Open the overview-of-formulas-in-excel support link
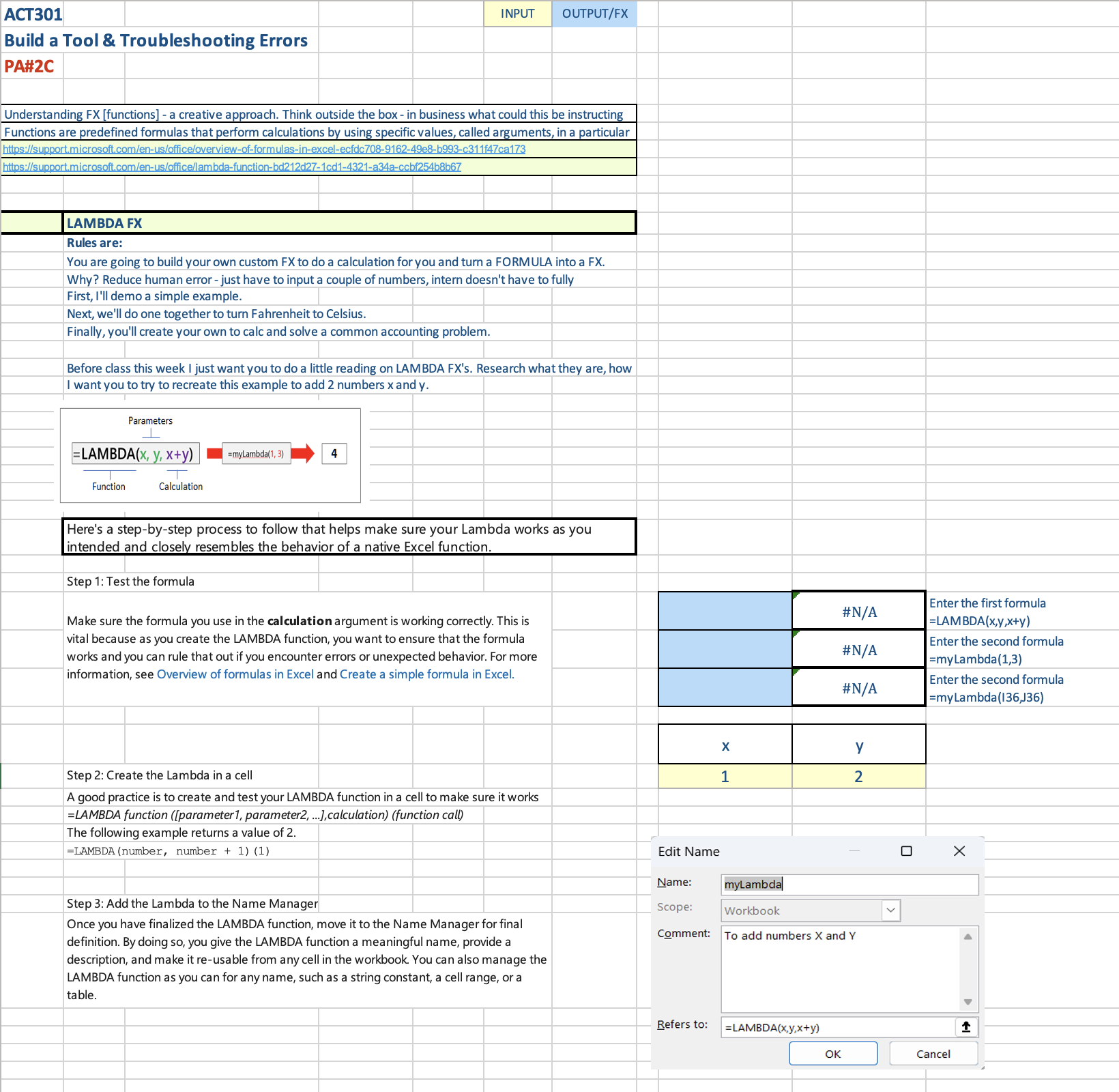This screenshot has height=1092, width=1119. point(265,149)
